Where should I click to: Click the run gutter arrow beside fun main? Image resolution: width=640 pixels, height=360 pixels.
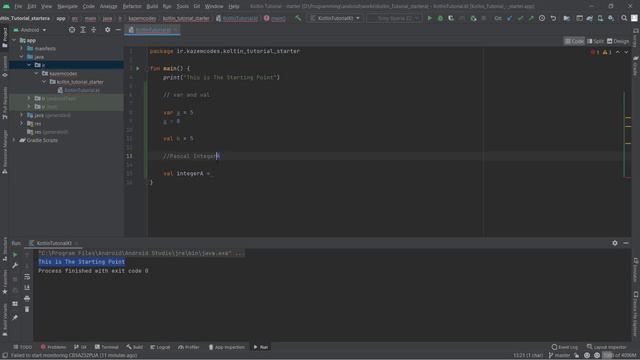tap(138, 69)
